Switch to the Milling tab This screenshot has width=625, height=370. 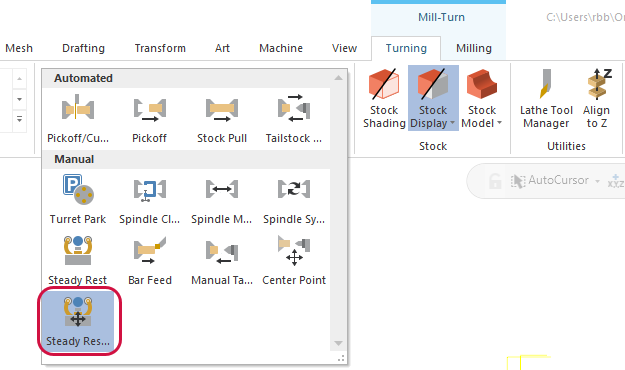point(474,48)
